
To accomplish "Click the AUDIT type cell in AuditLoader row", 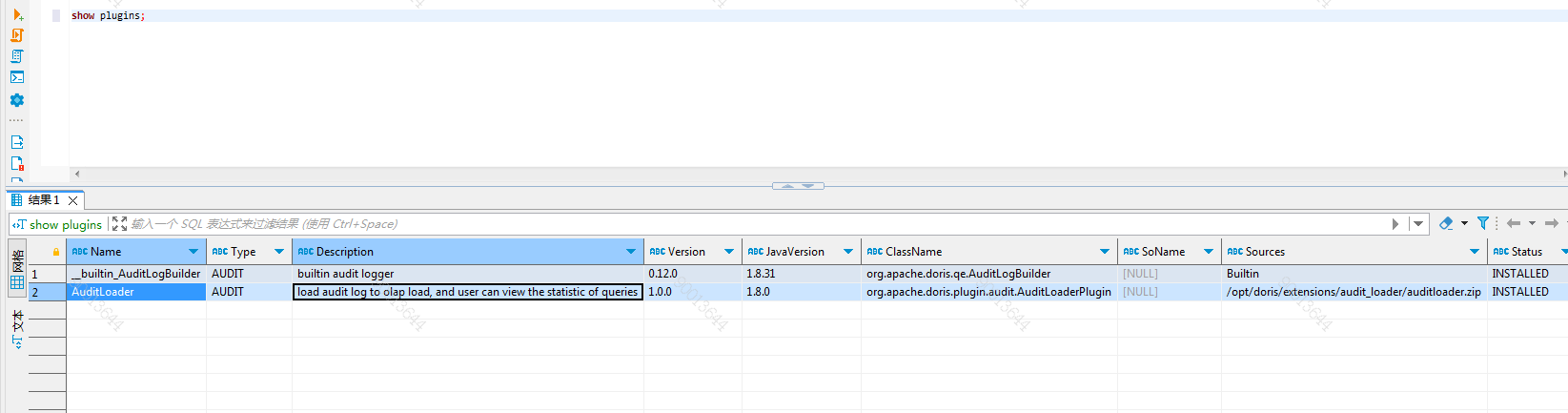I will coord(250,292).
